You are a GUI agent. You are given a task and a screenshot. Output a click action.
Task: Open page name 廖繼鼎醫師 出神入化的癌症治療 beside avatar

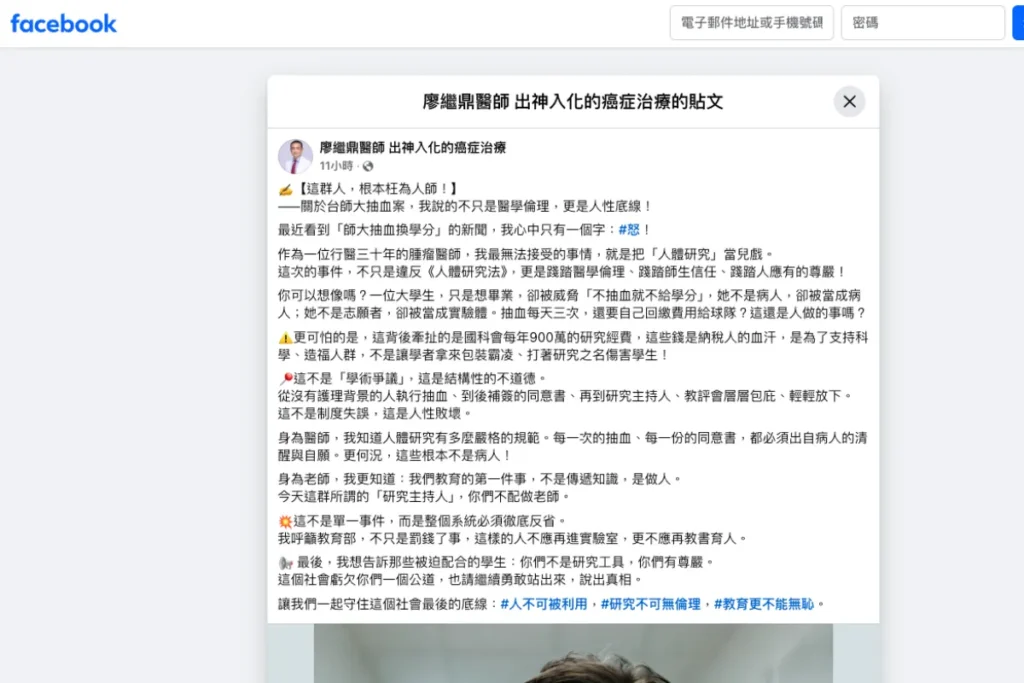pos(413,148)
